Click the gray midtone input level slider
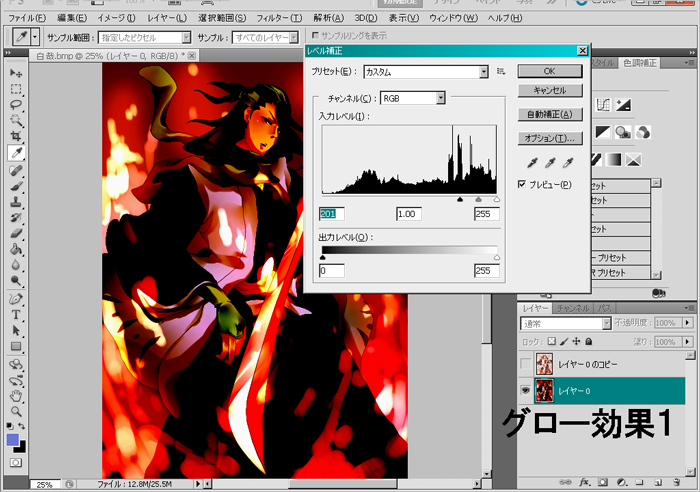This screenshot has height=492, width=700. 478,200
